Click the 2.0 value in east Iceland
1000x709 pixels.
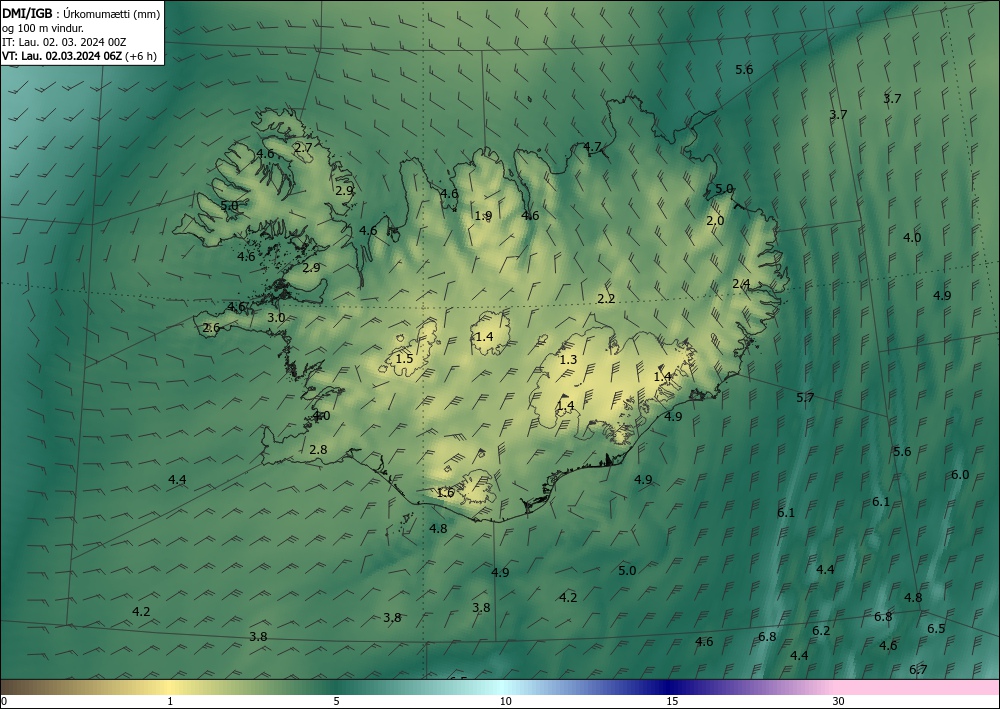(716, 221)
